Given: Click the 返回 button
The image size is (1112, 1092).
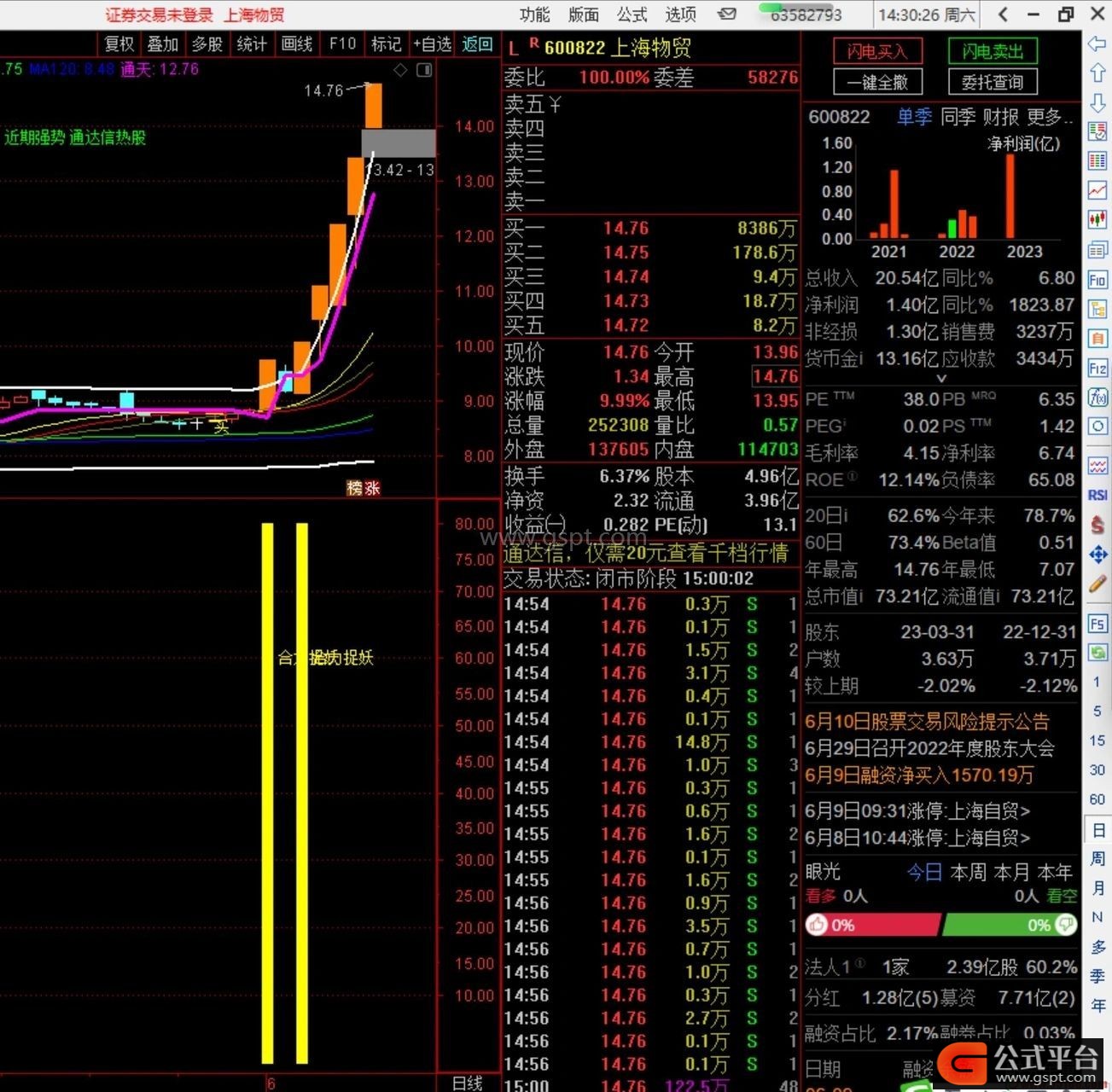Looking at the screenshot, I should (x=477, y=44).
